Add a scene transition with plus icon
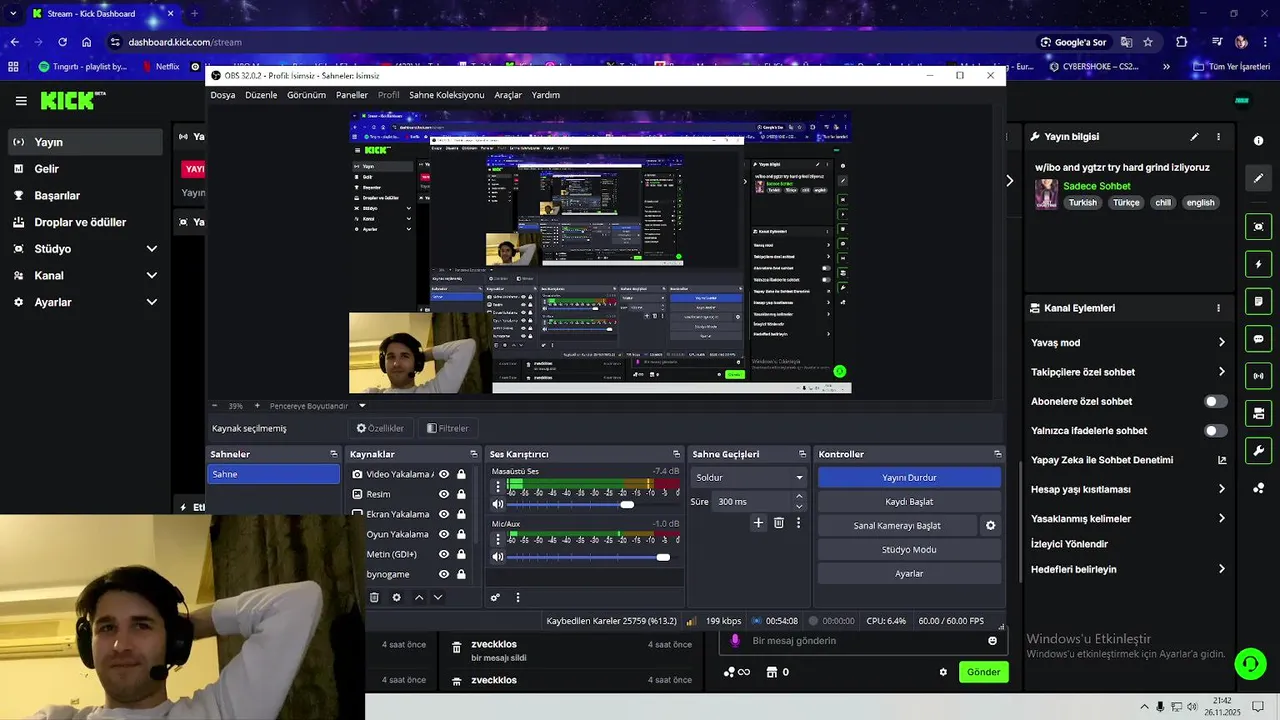Image resolution: width=1280 pixels, height=720 pixels. click(758, 522)
